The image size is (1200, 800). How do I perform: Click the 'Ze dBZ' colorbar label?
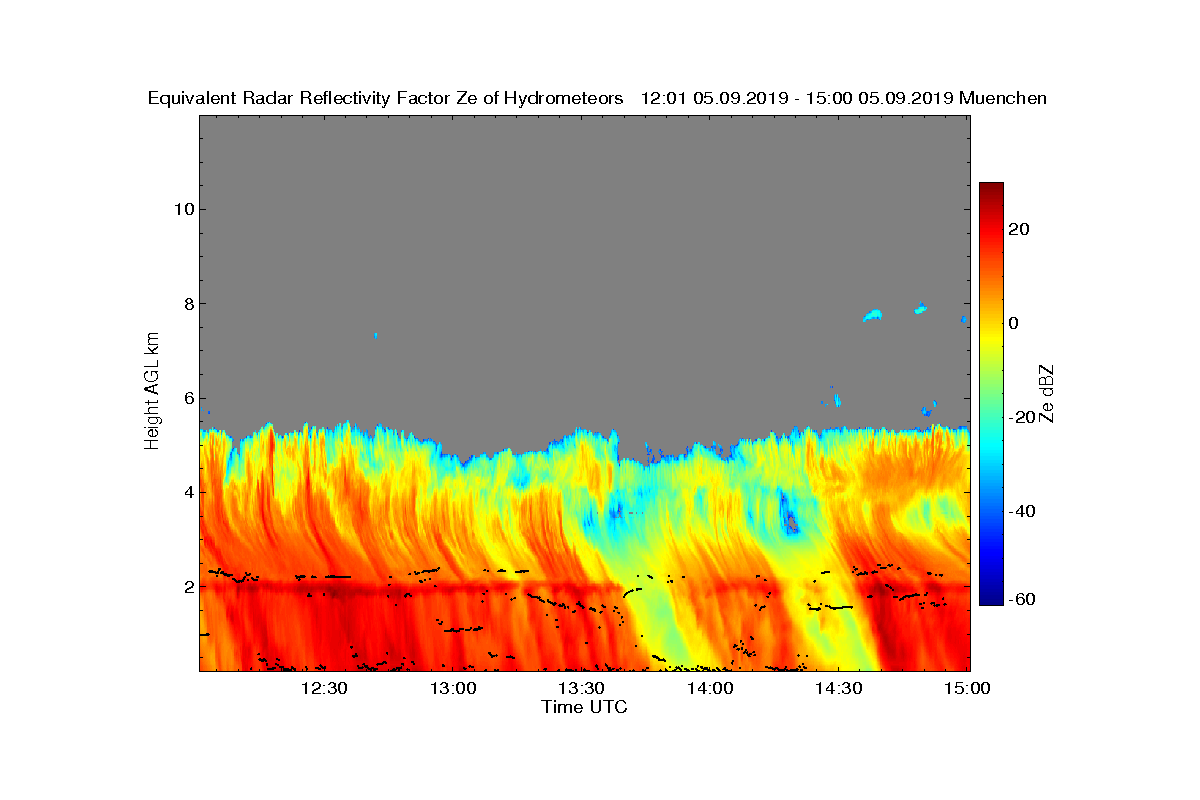coord(1047,393)
